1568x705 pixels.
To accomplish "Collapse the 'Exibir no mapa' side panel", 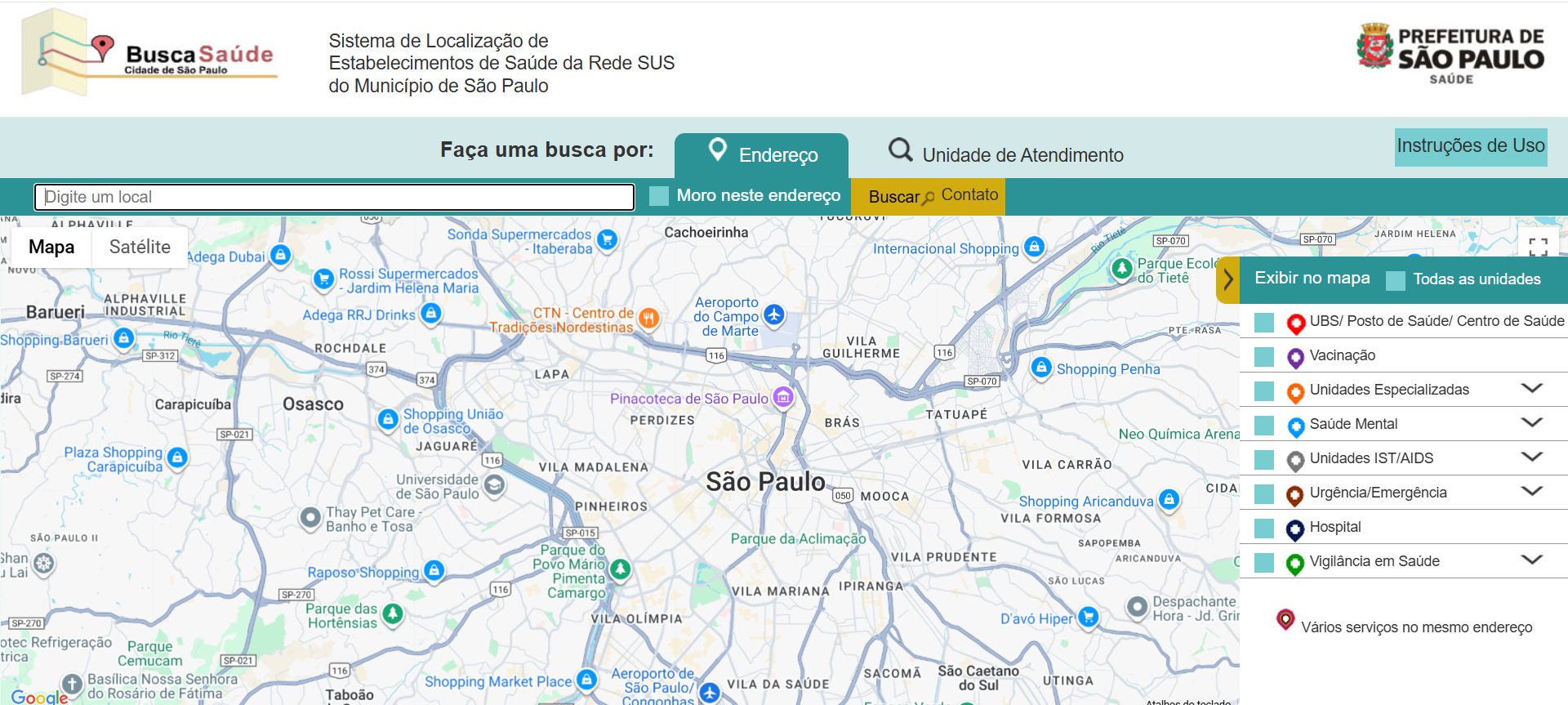I will coord(1227,280).
